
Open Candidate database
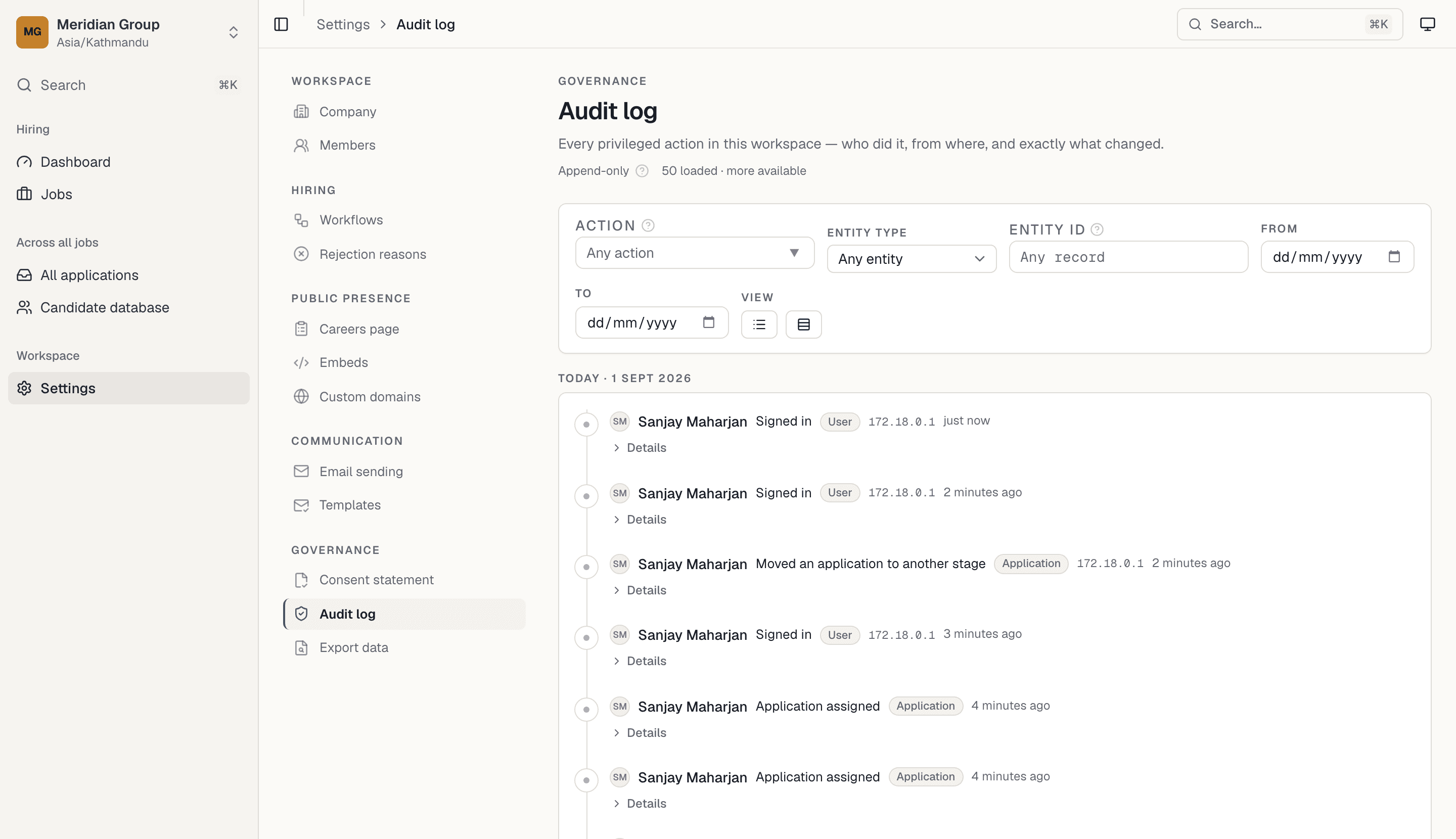point(128,307)
